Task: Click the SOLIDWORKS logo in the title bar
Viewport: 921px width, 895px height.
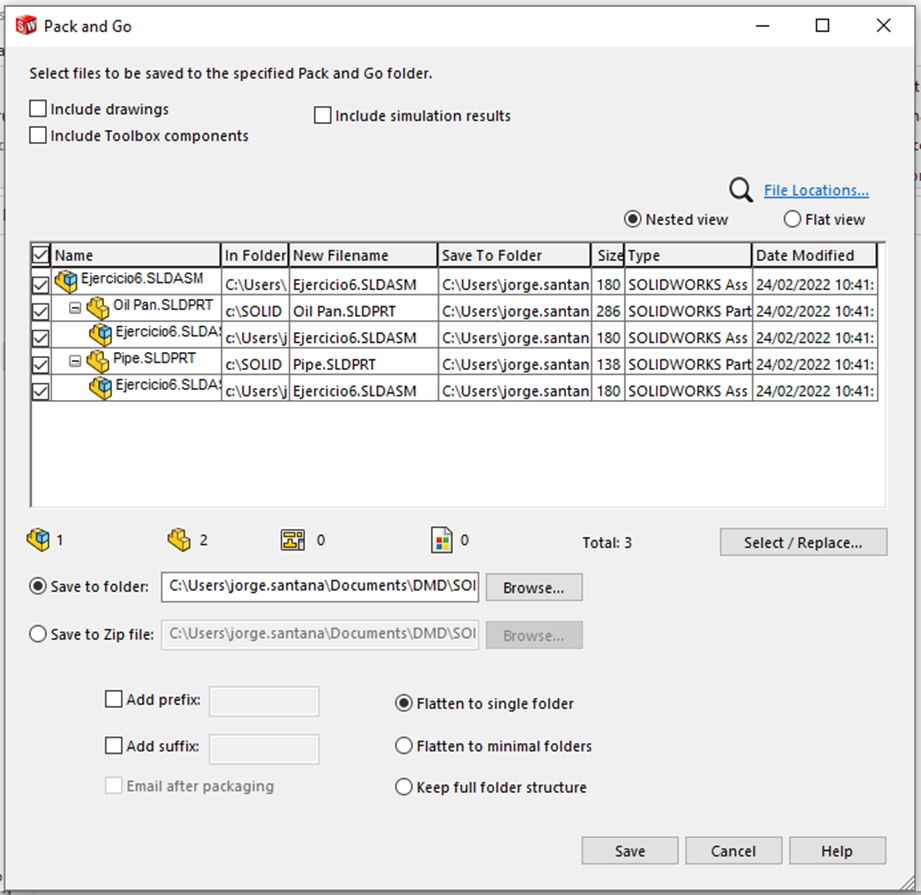Action: click(x=26, y=26)
